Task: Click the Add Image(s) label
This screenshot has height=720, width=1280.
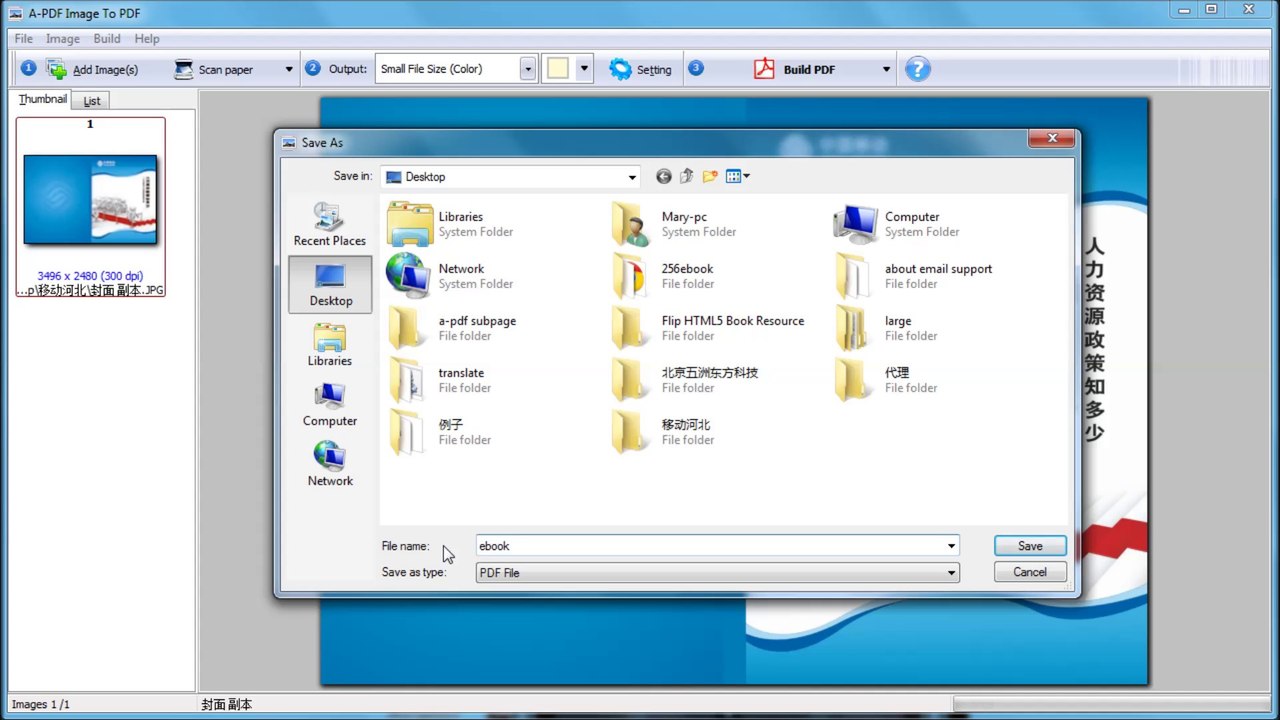Action: pyautogui.click(x=105, y=70)
